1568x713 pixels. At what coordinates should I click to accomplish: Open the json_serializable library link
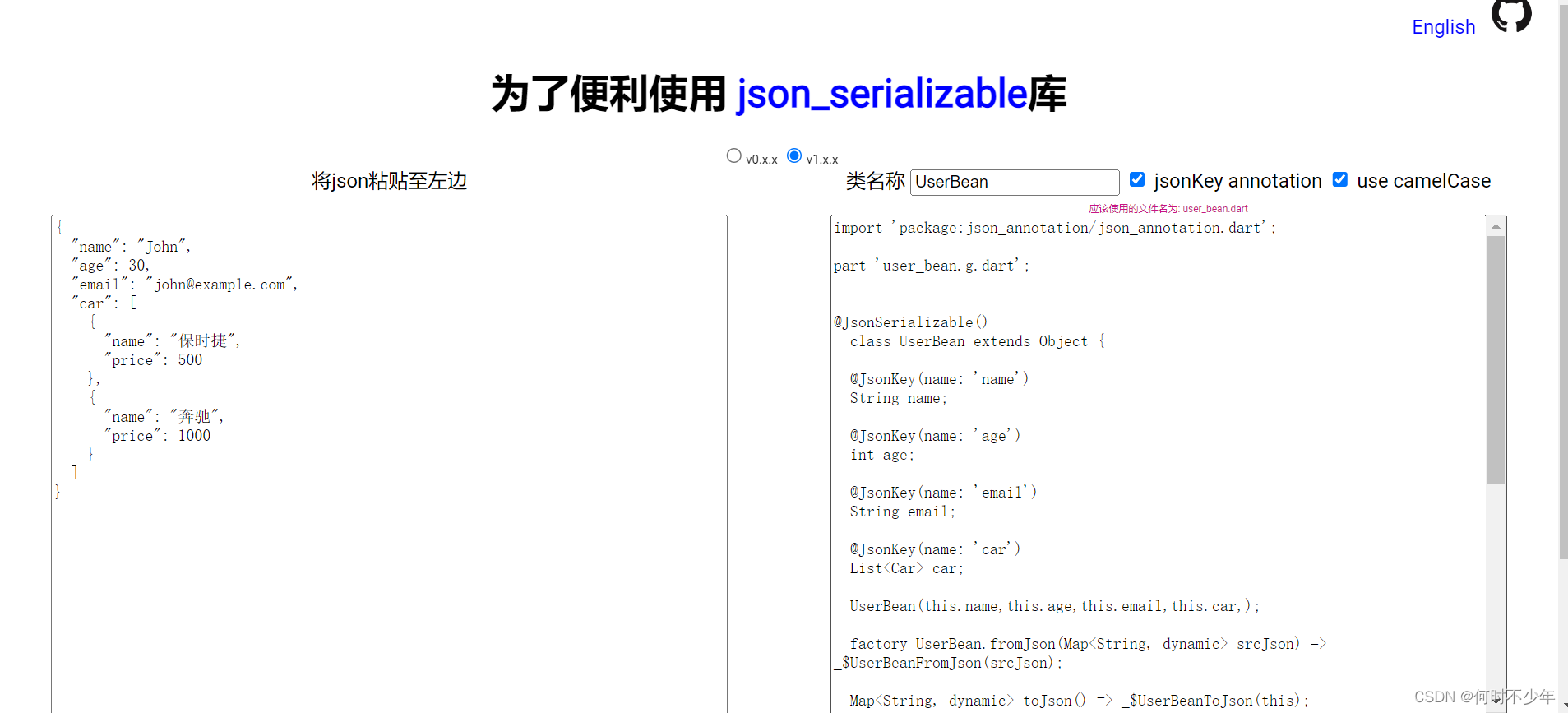pos(882,94)
